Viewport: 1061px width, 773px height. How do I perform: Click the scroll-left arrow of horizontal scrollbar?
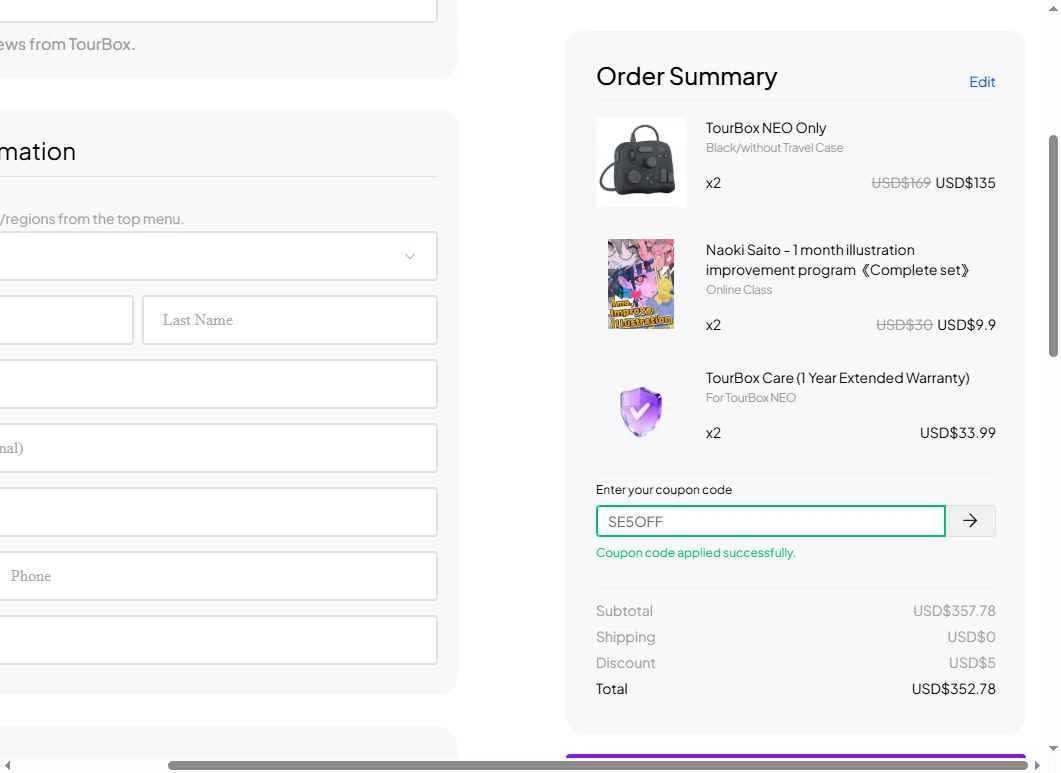click(7, 766)
